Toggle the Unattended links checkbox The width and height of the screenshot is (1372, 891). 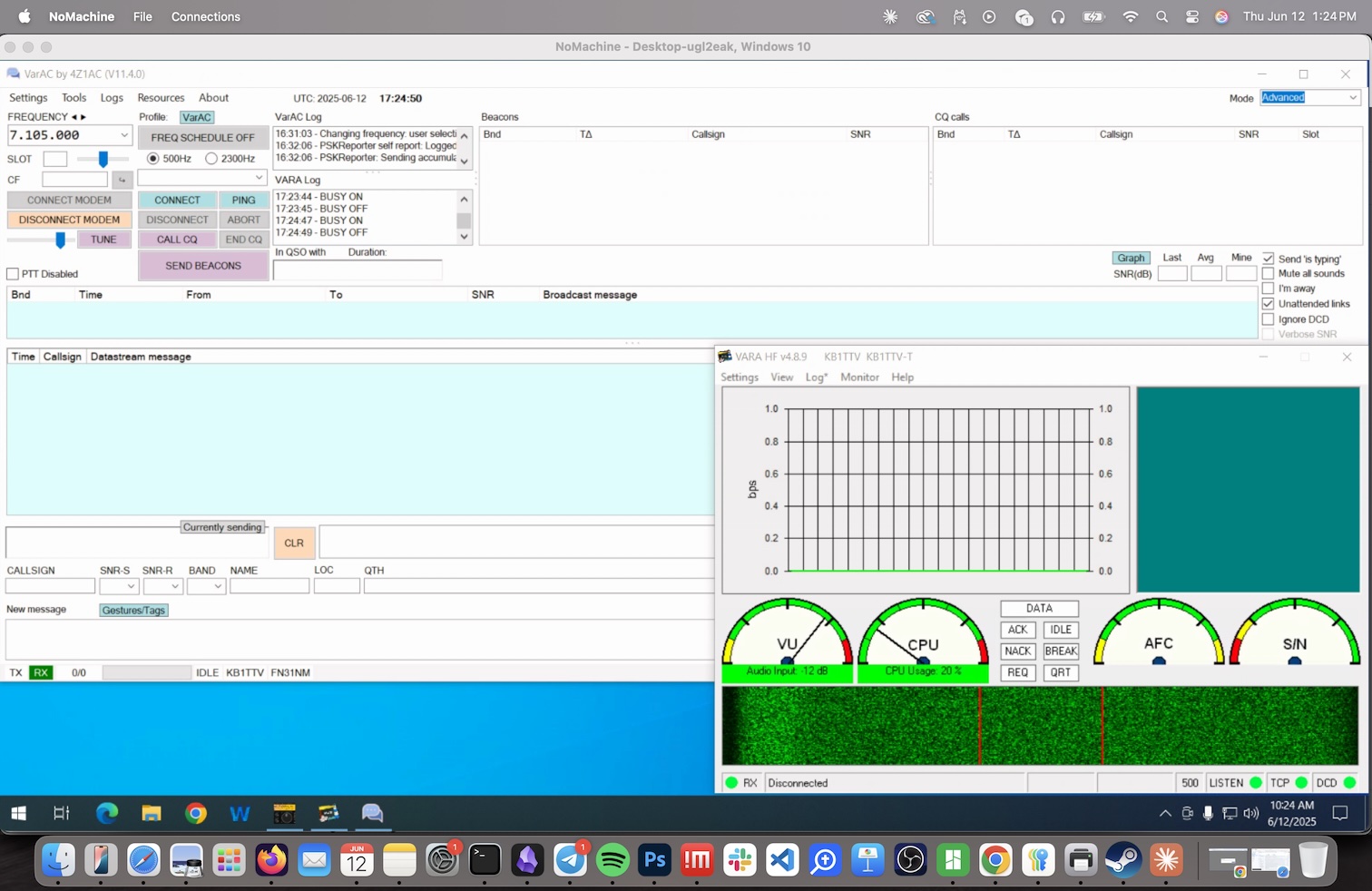click(x=1269, y=304)
